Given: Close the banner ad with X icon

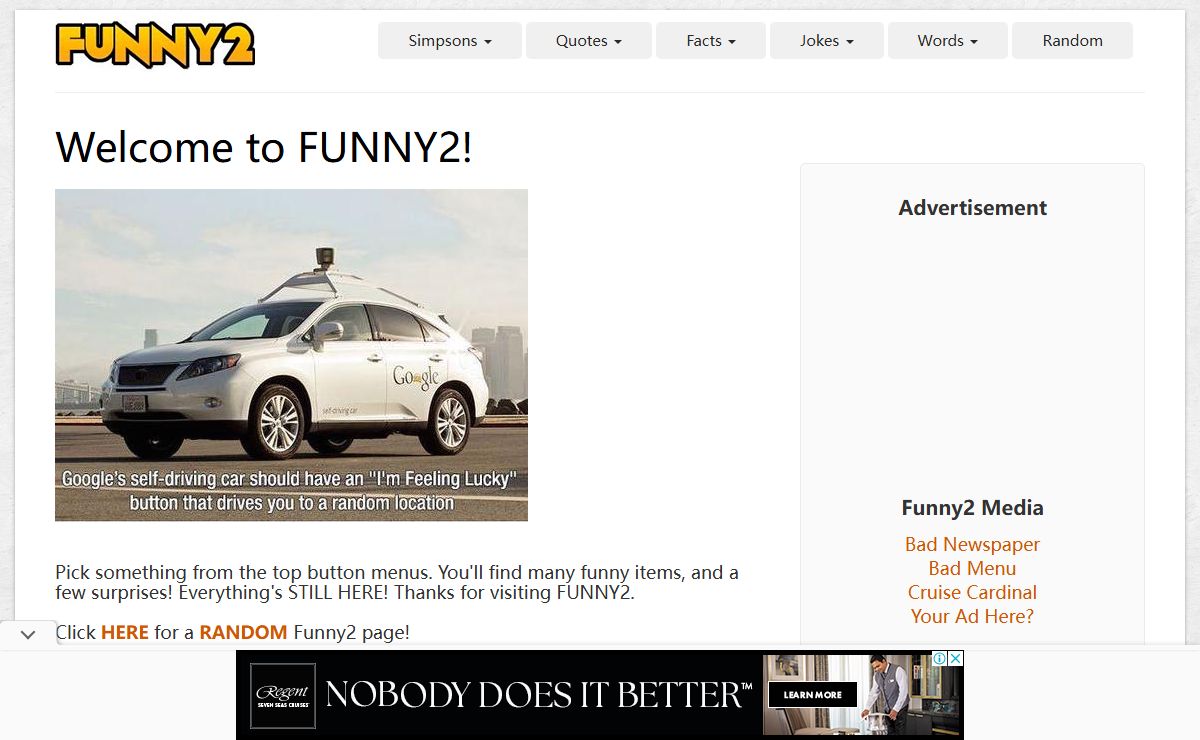Looking at the screenshot, I should tap(955, 658).
